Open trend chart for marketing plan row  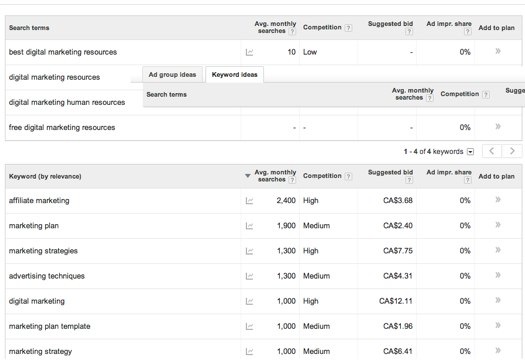(249, 226)
